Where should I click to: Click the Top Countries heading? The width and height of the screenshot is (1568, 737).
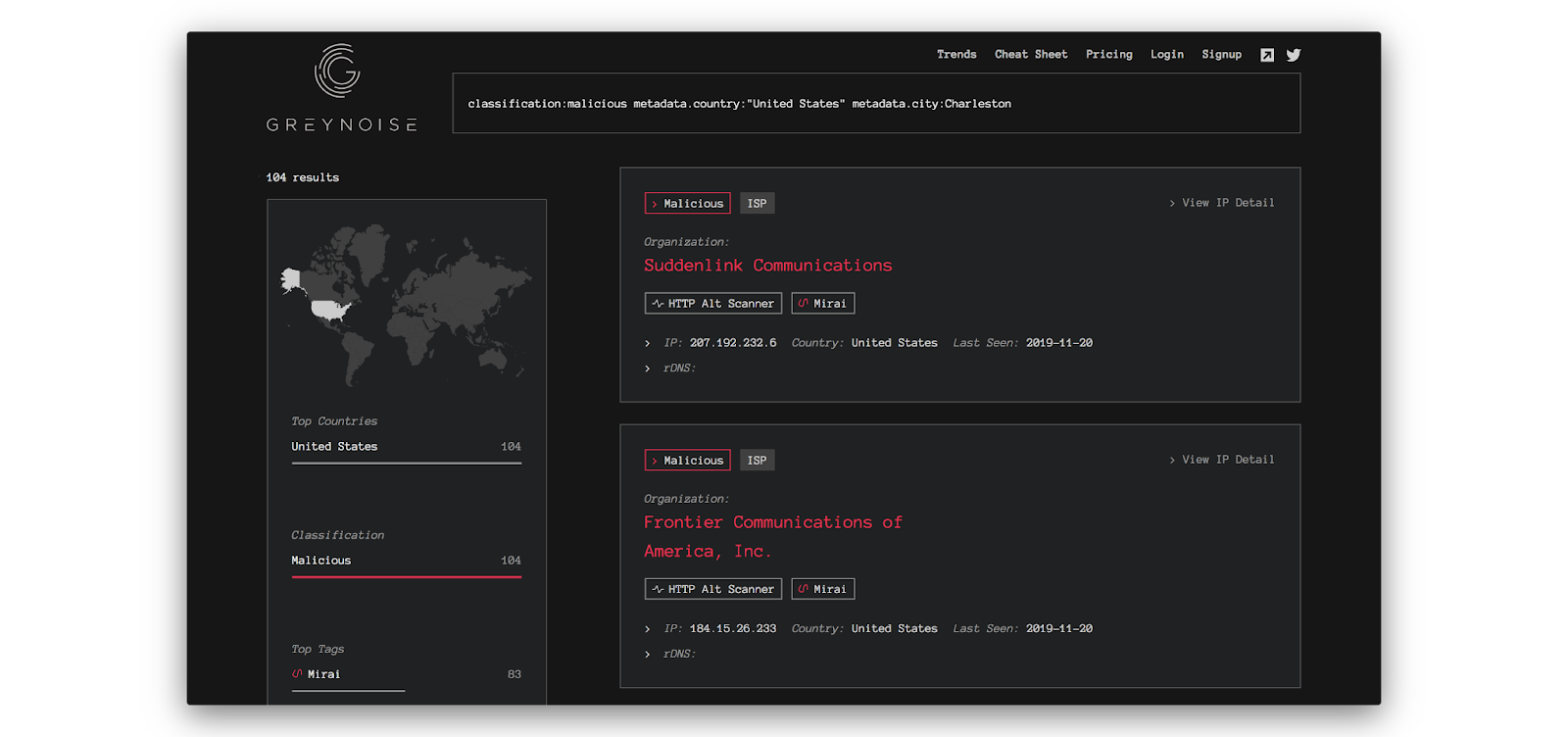334,421
